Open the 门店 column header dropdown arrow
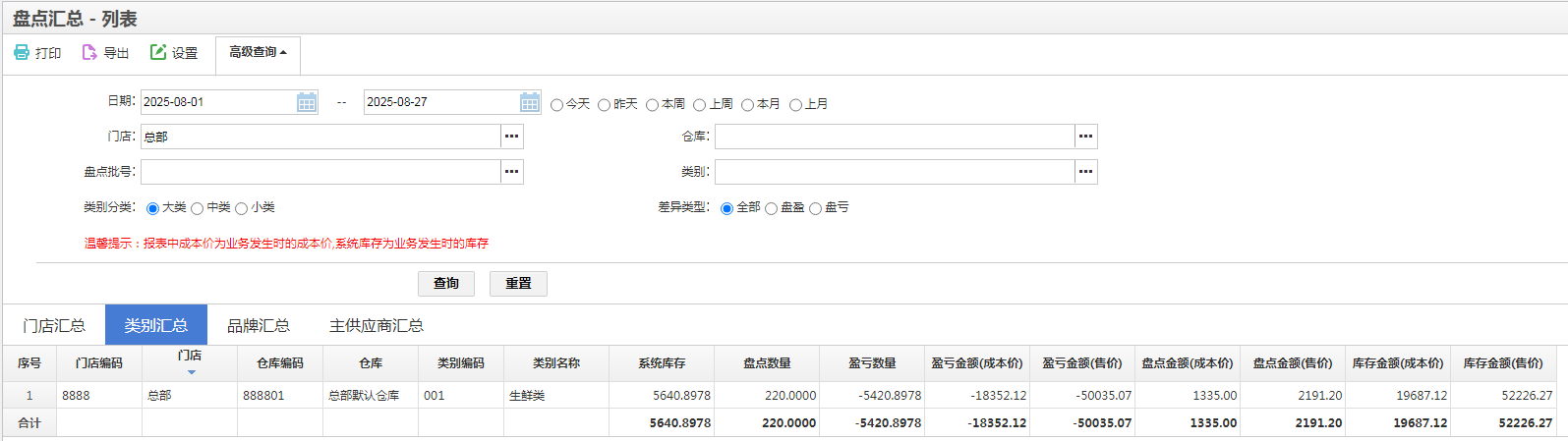Viewport: 1568px width, 441px height. 191,372
